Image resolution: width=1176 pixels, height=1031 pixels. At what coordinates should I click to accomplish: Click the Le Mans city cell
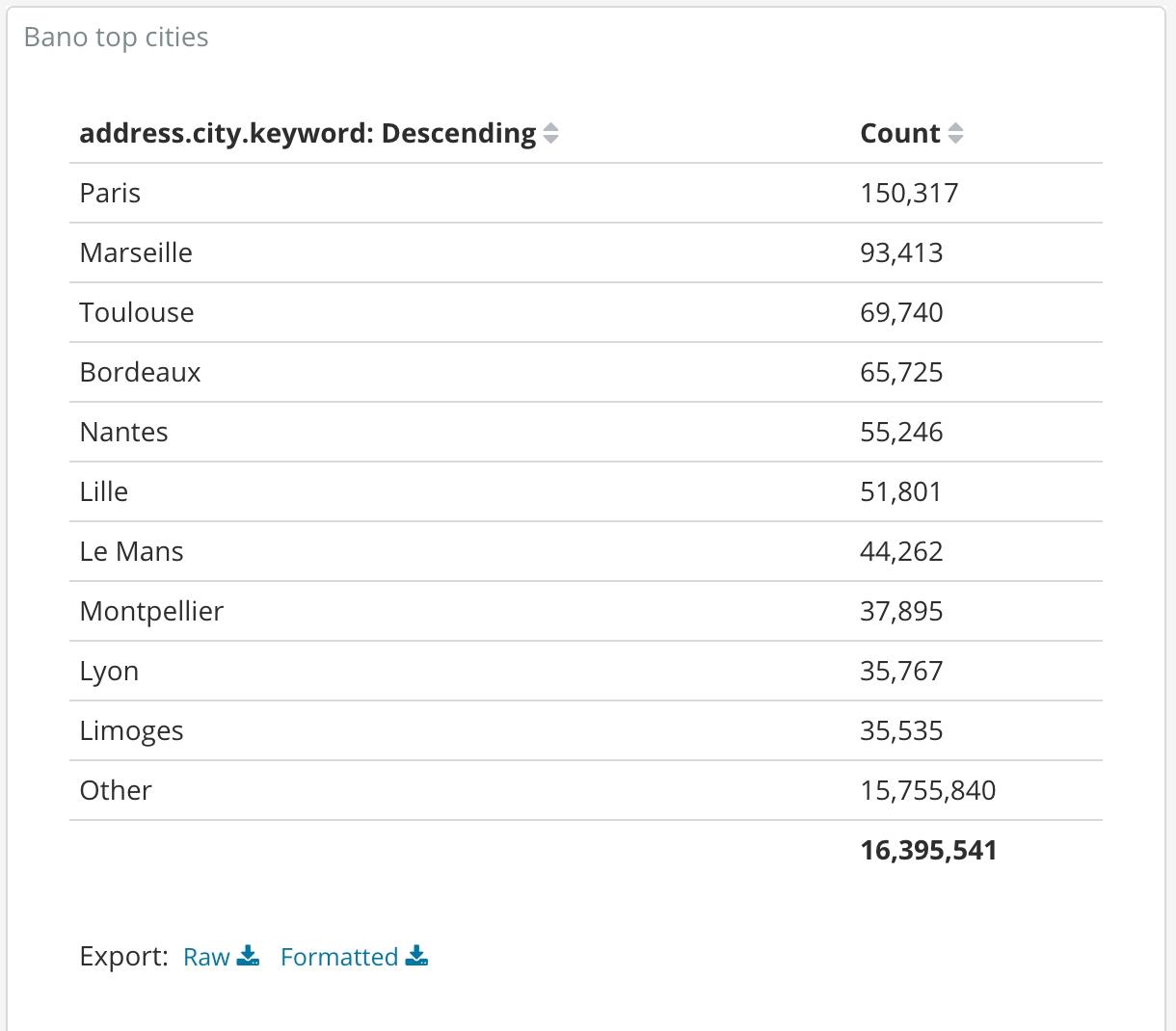pos(131,551)
